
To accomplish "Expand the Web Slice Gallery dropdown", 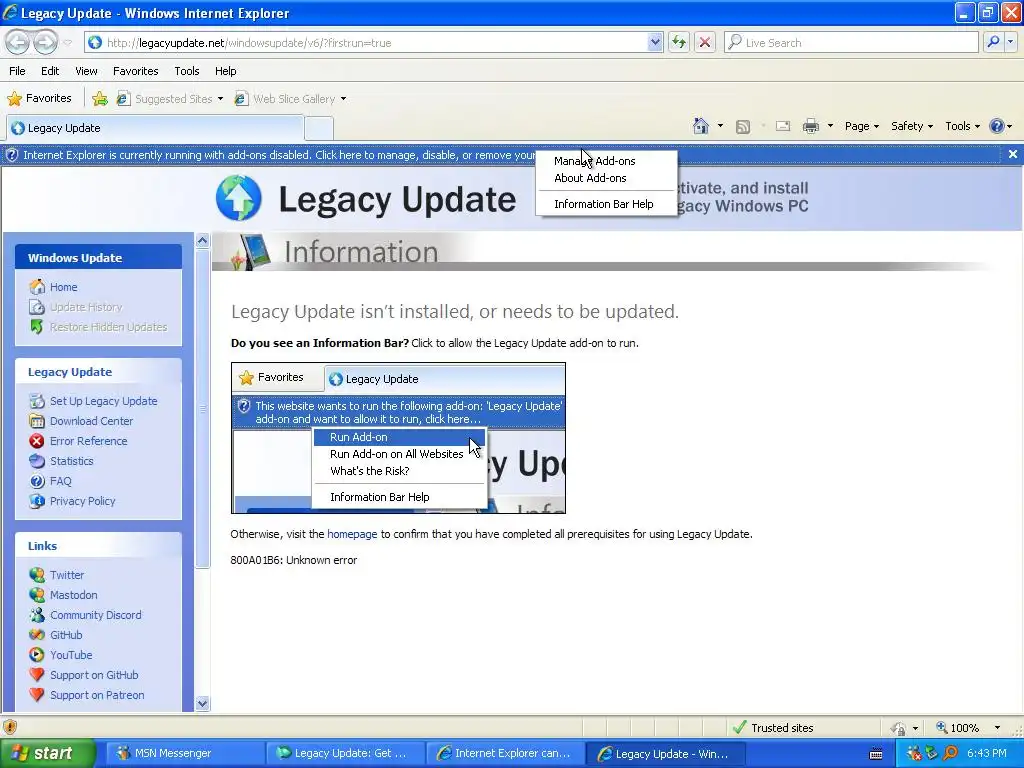I will click(344, 99).
